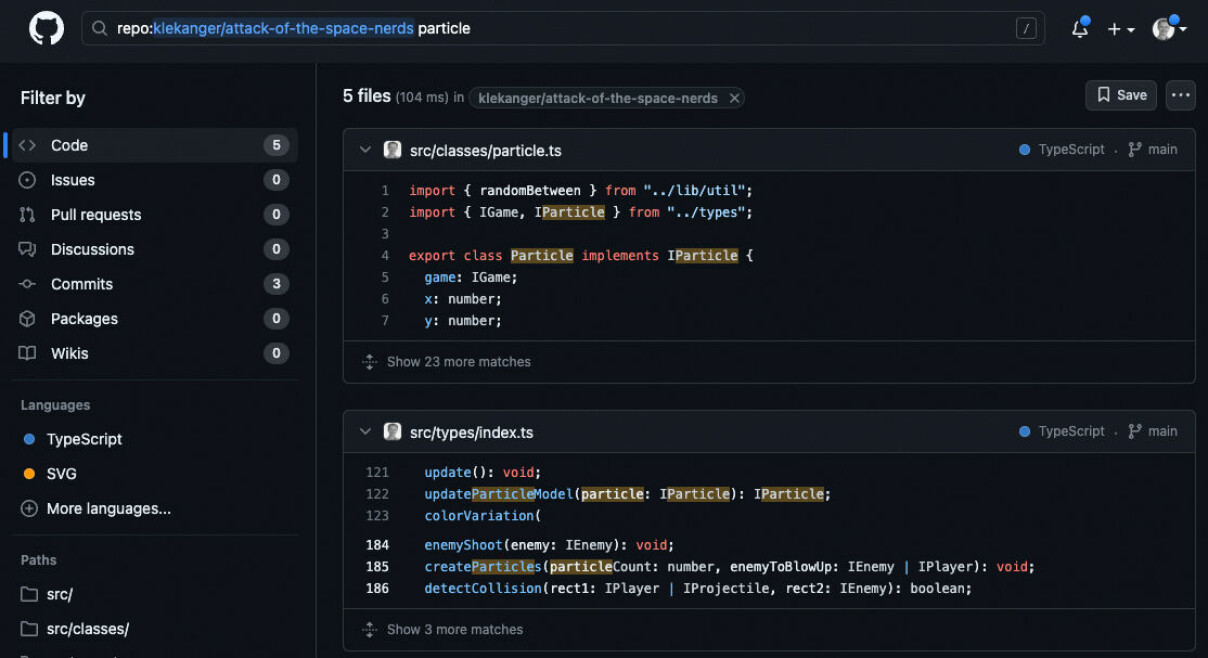Show 23 more matches in particle.ts

(x=459, y=362)
